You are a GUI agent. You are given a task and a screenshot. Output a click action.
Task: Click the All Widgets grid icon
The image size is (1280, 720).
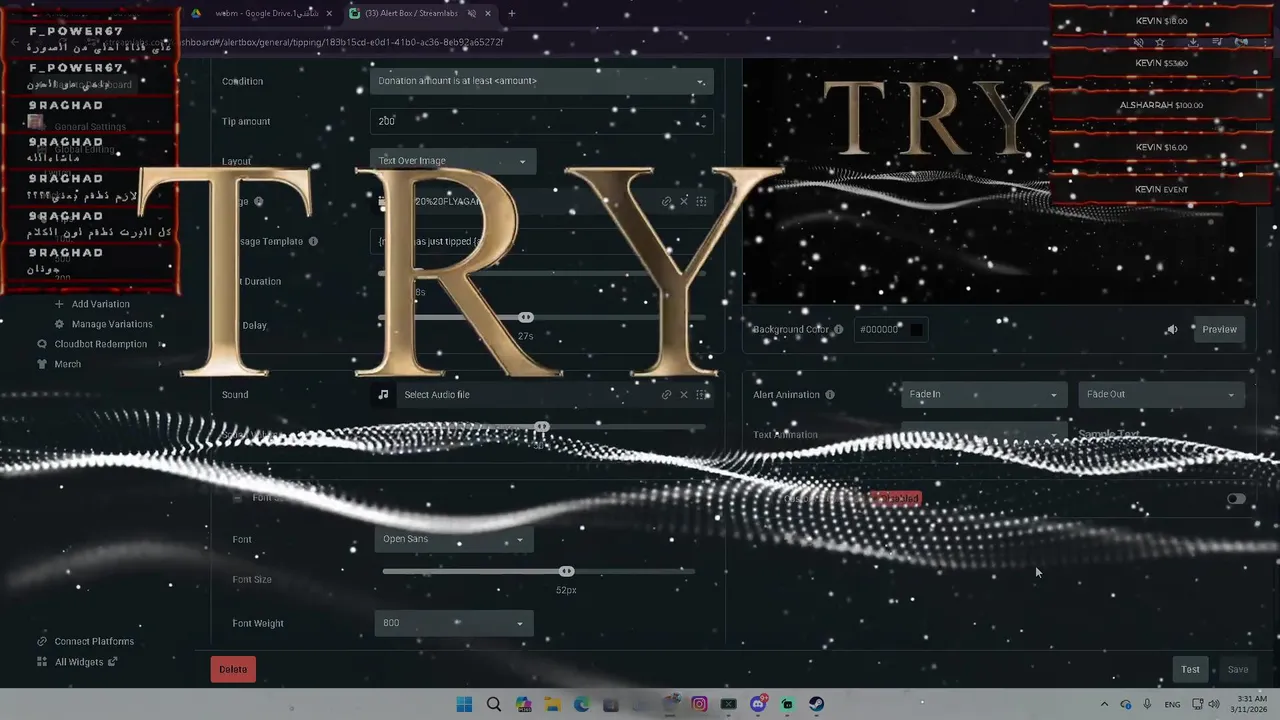(42, 662)
